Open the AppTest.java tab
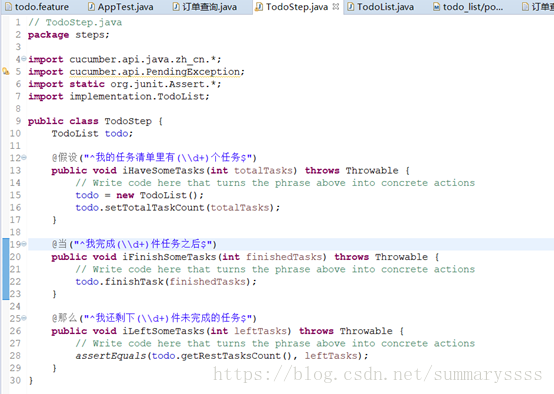The image size is (554, 394). click(x=121, y=7)
